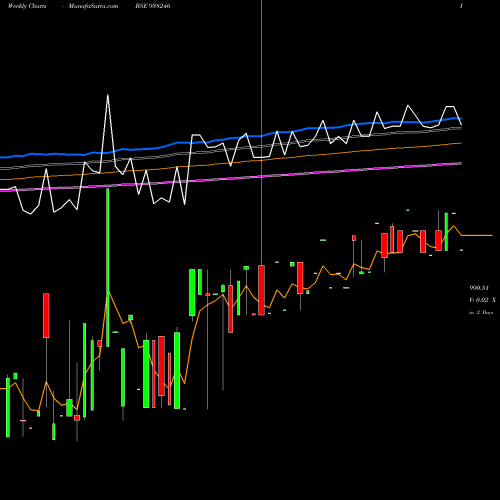Click the 'V: 0.02 X' volume text

pos(482,300)
